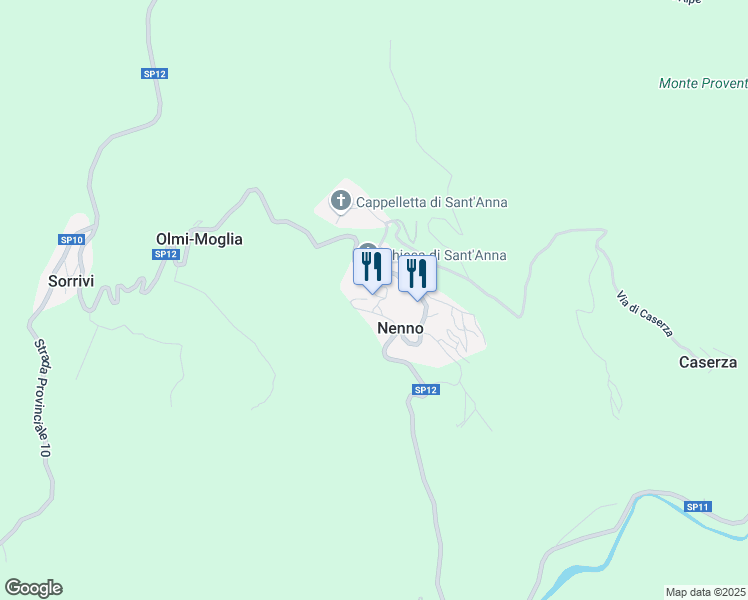
Task: Open the Cappelletta di Sant'Anna church pin
Action: (341, 201)
